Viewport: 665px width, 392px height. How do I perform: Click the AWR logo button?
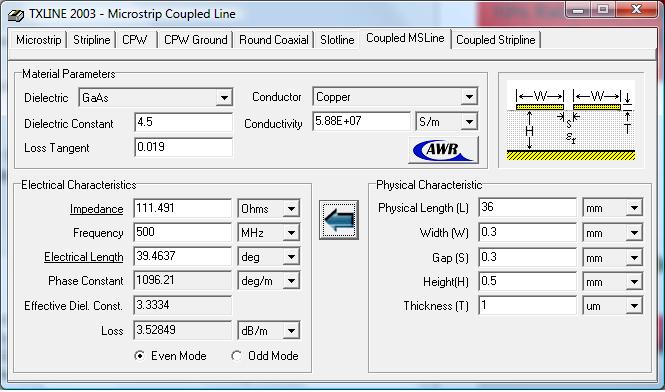pos(443,150)
